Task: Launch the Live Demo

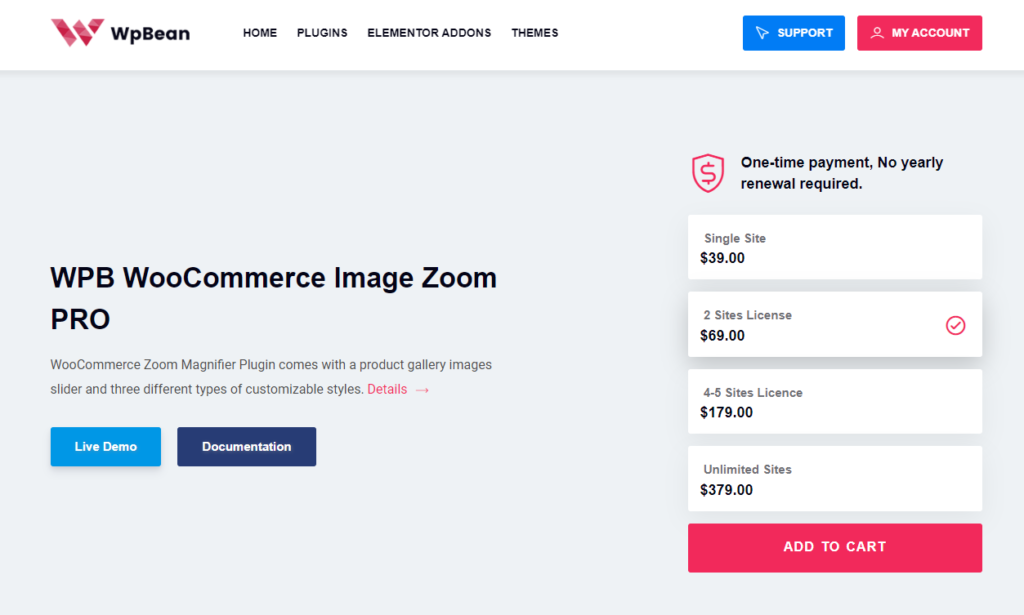Action: [106, 447]
